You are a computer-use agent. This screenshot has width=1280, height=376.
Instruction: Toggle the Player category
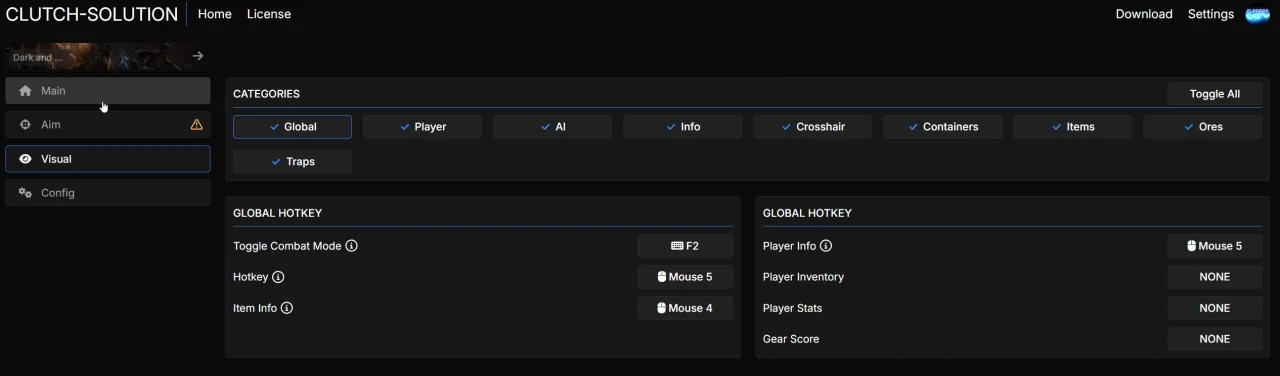click(422, 127)
